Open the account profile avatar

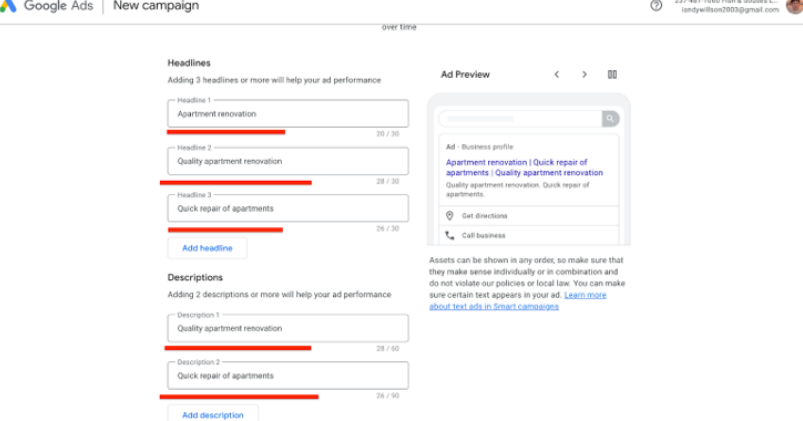(x=794, y=5)
